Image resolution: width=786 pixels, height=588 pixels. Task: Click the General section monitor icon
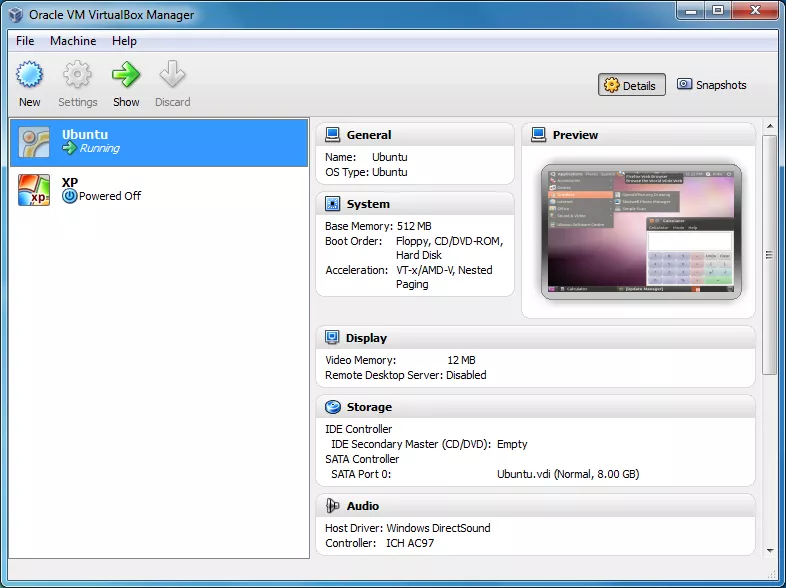tap(332, 135)
